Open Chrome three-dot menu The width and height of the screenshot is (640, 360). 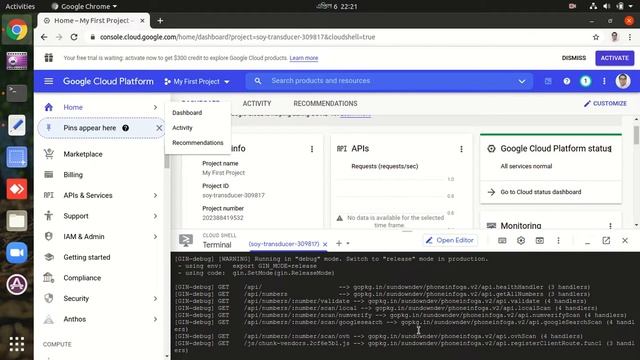630,37
